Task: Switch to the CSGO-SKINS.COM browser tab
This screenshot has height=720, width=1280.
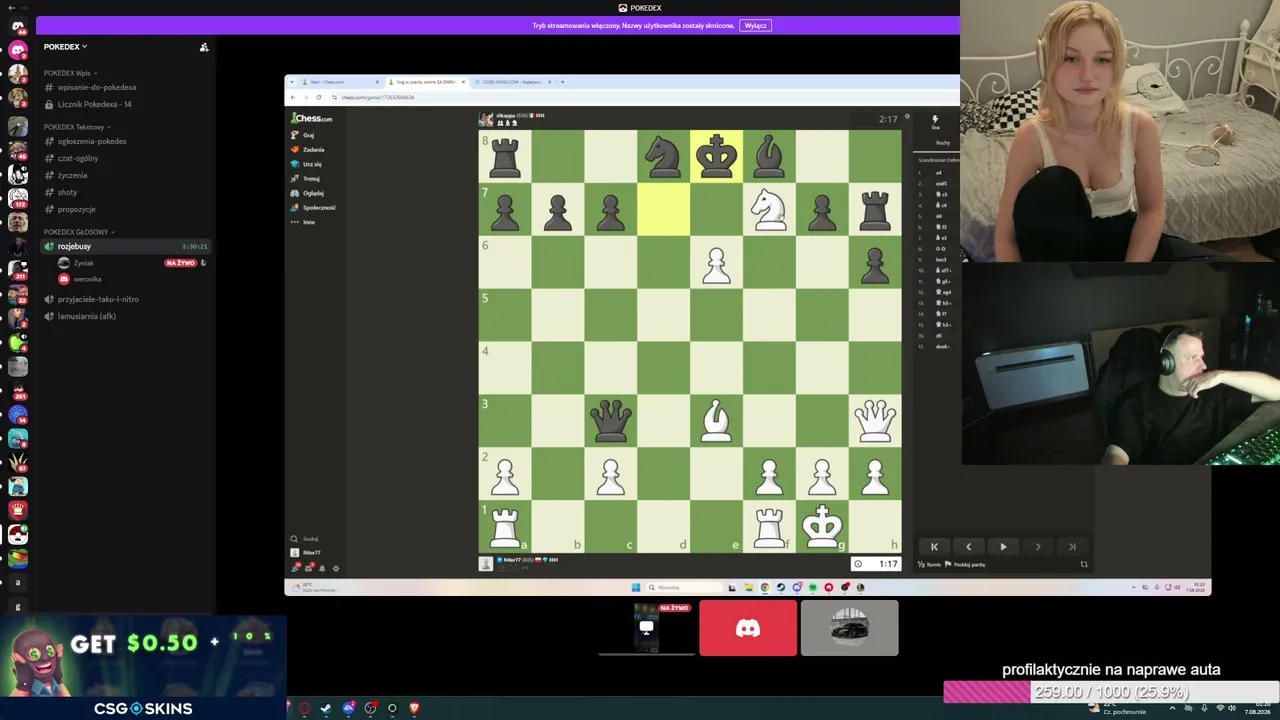Action: point(512,82)
